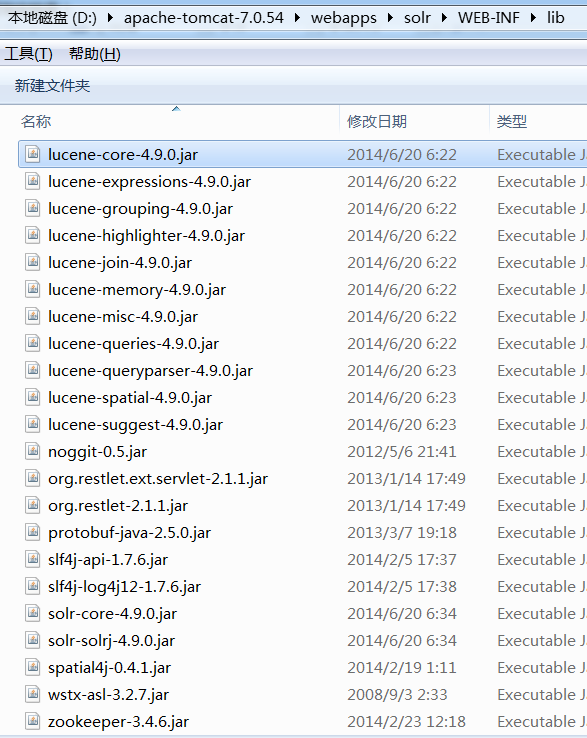Click the lucene-expressions-4.9.0.jar file icon
This screenshot has height=738, width=587.
coord(32,181)
